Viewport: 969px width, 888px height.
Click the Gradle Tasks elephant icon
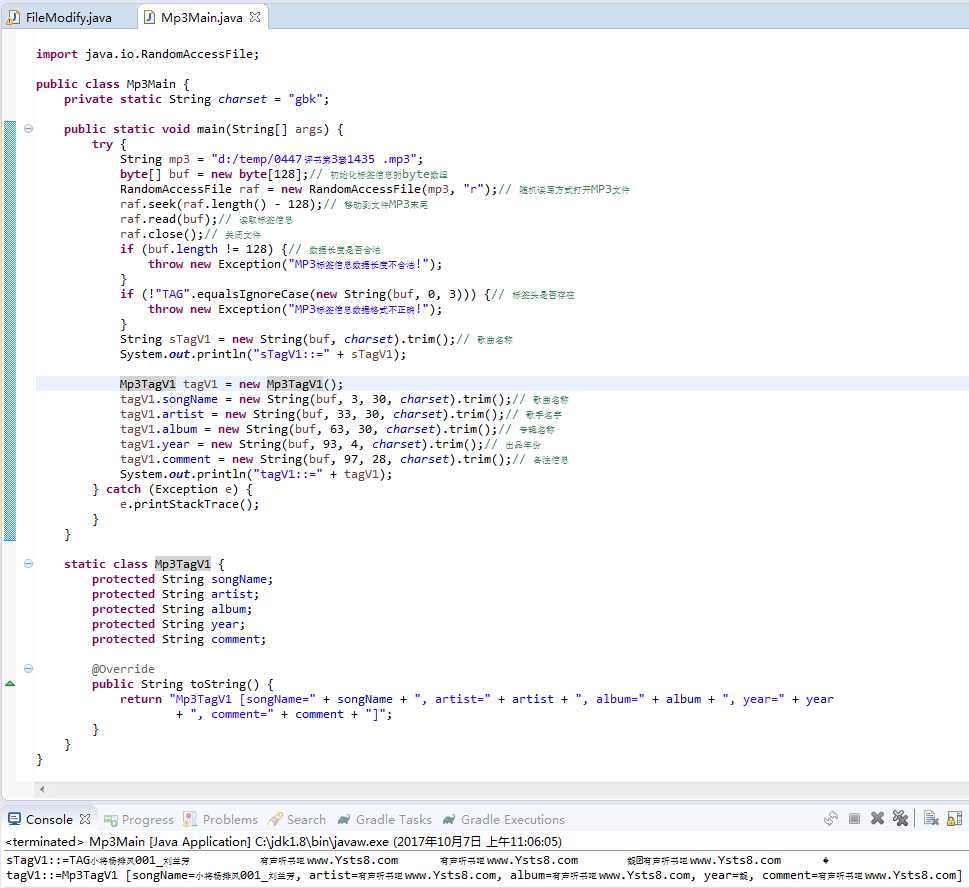pos(344,819)
